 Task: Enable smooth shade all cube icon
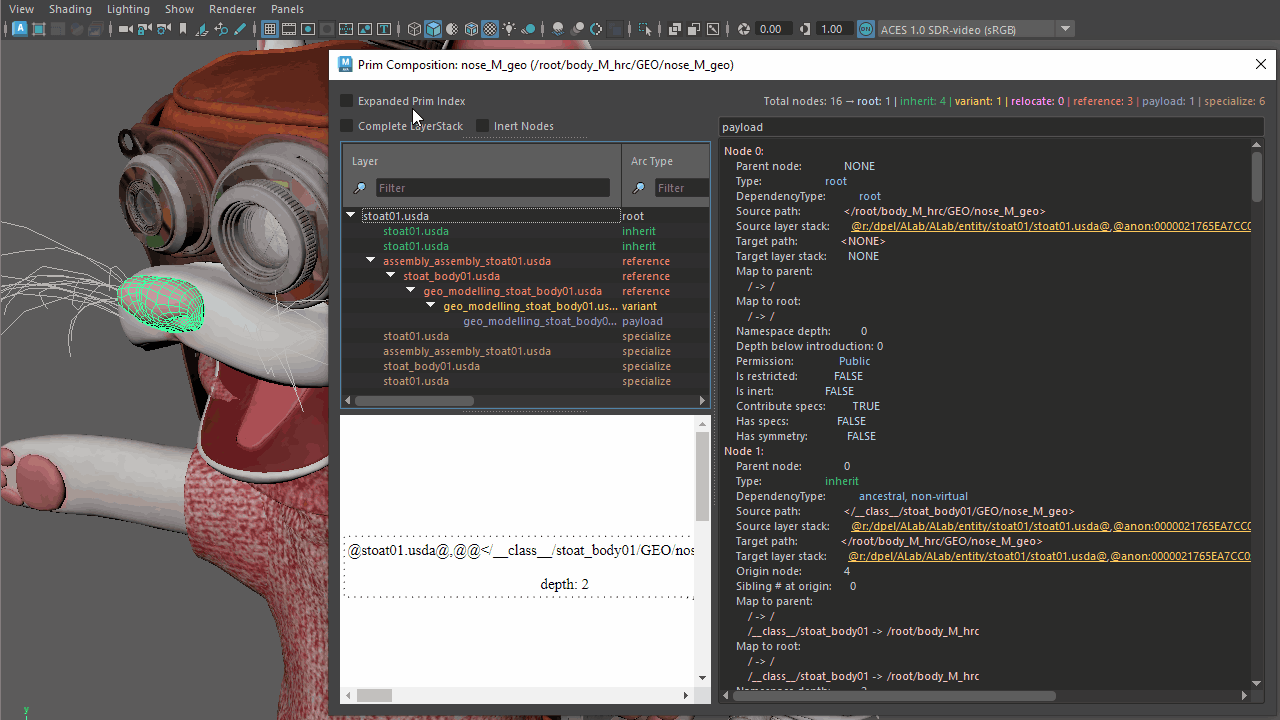click(x=433, y=29)
